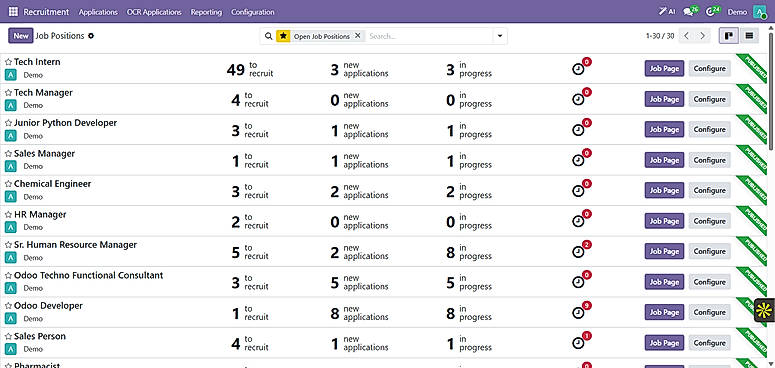This screenshot has width=775, height=368.
Task: Star the Odoo Developer position
Action: [8, 306]
